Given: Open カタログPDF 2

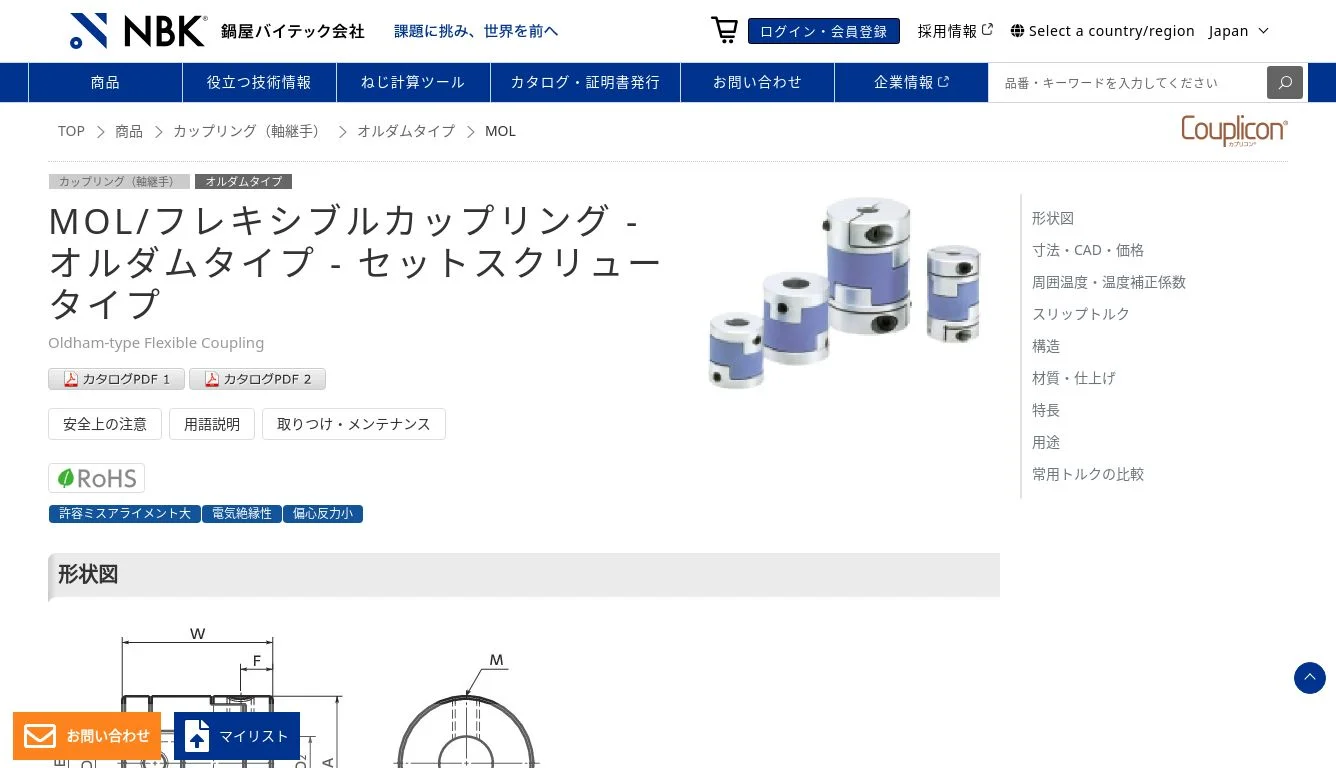Looking at the screenshot, I should (x=257, y=379).
